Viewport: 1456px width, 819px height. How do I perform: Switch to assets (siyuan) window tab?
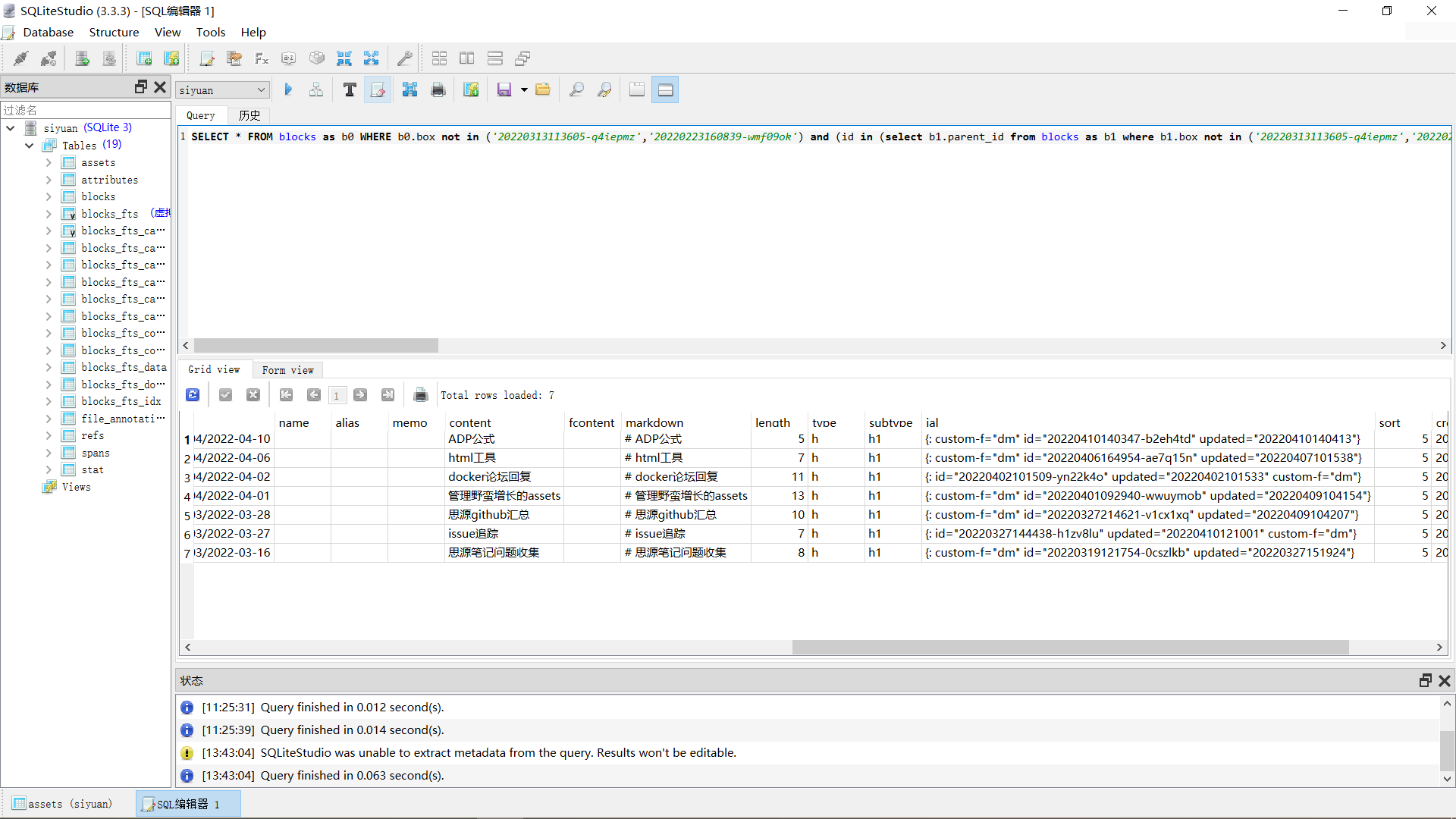[64, 804]
